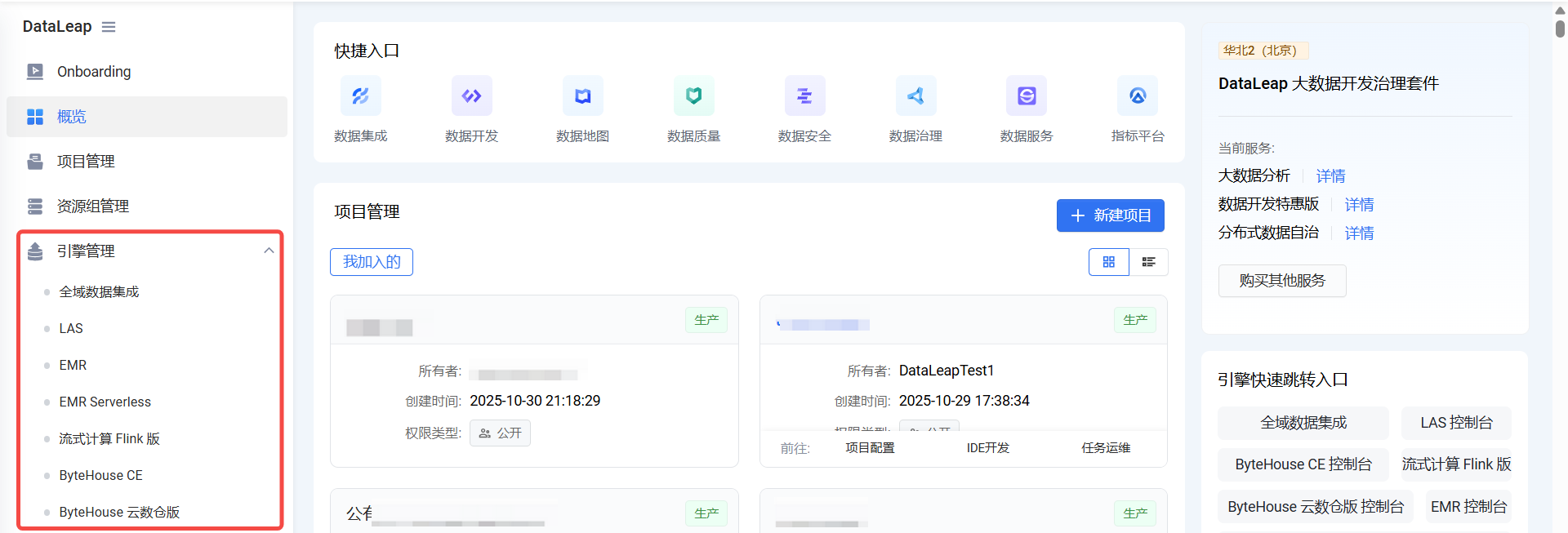Go to 任务运维 on the project card

click(x=1106, y=448)
